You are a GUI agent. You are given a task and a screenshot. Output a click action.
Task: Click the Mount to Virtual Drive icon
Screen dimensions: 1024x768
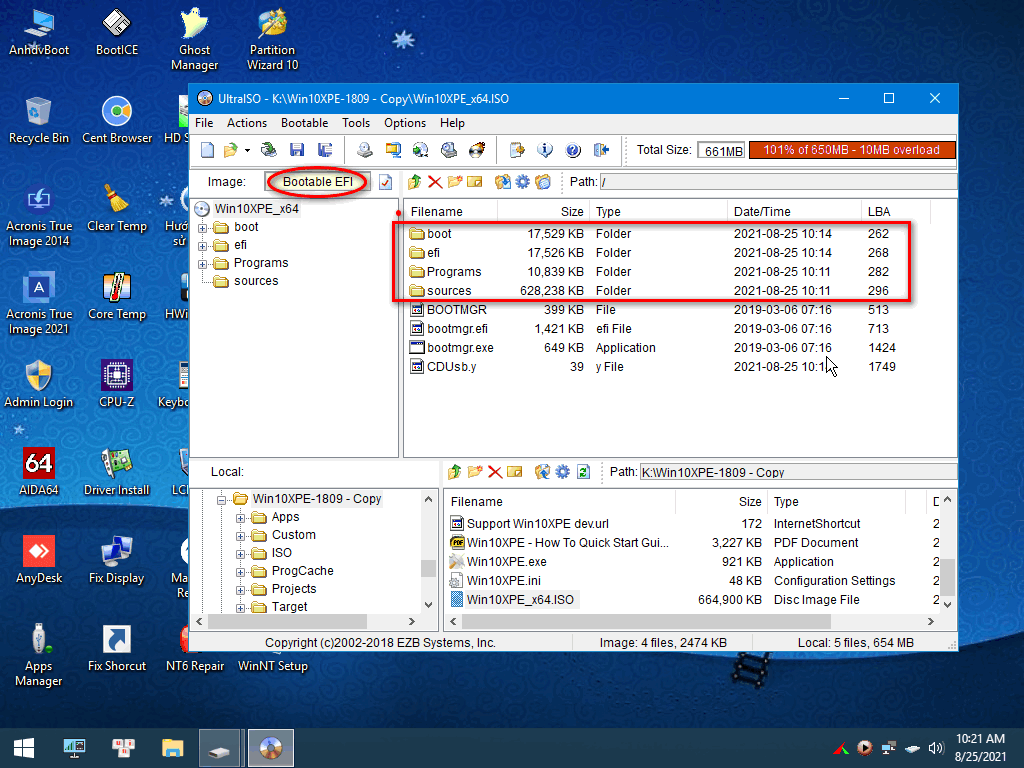(449, 150)
